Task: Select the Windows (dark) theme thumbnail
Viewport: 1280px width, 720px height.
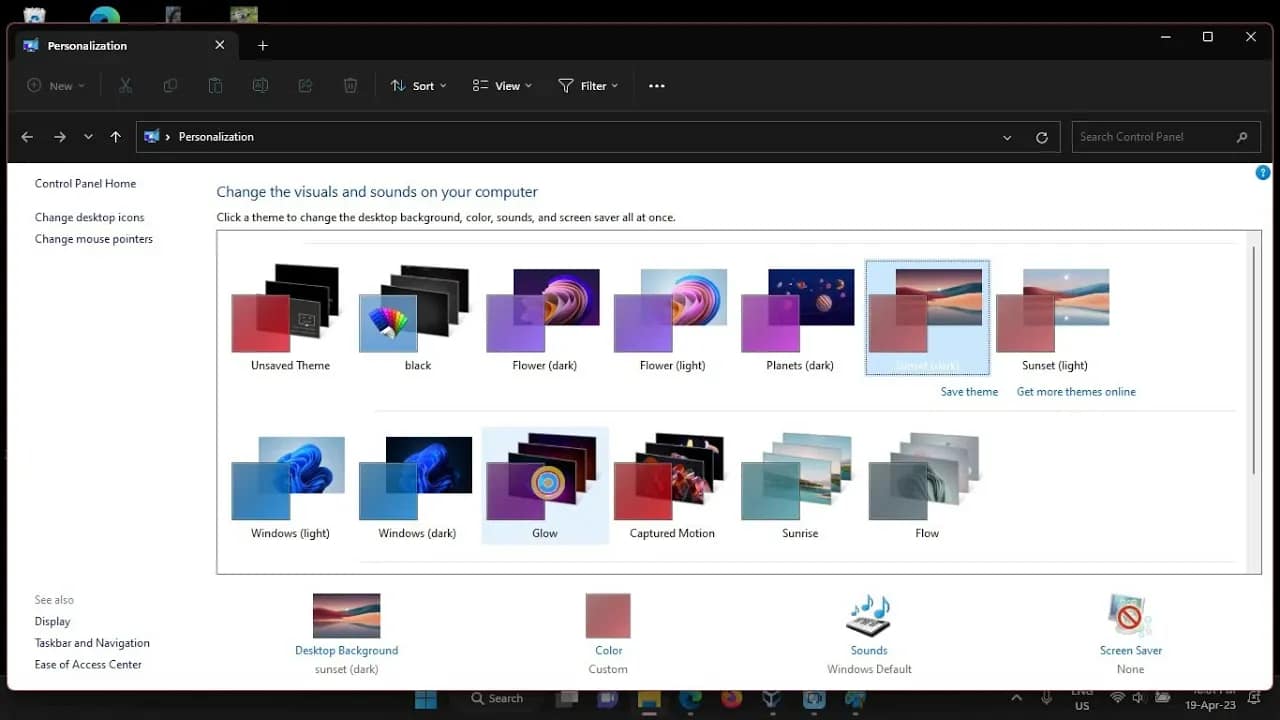Action: (x=414, y=480)
